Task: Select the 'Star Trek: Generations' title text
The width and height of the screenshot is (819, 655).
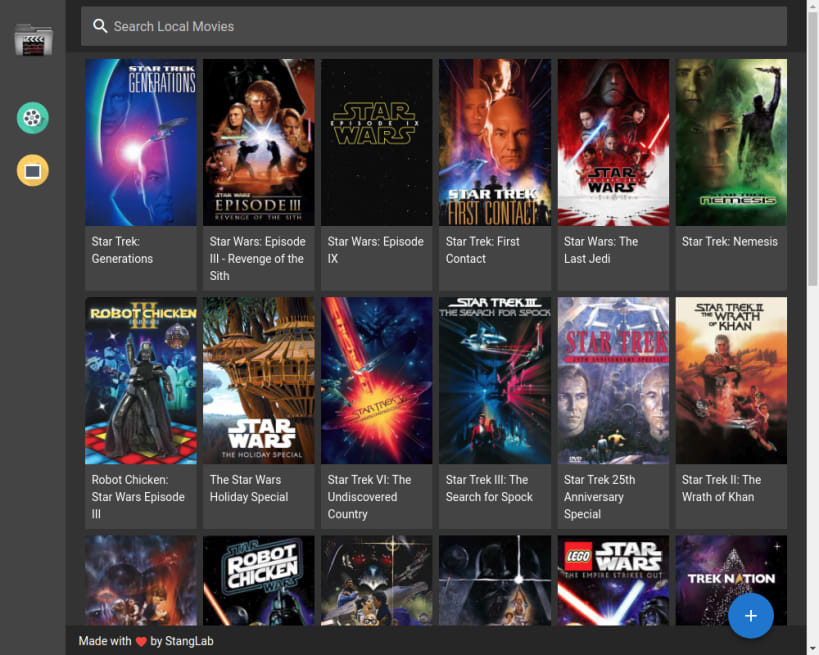Action: [122, 250]
